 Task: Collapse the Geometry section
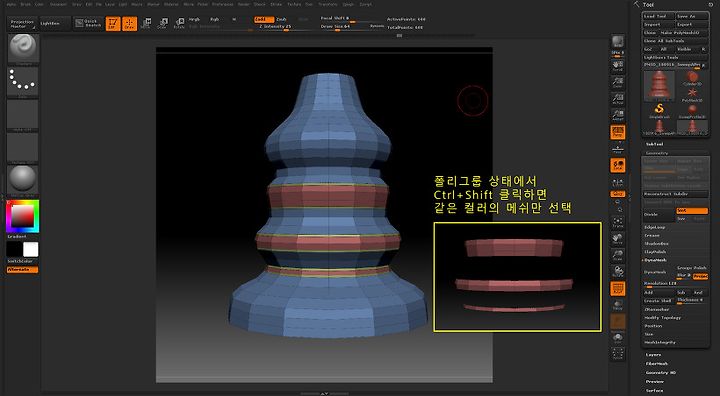coord(657,153)
